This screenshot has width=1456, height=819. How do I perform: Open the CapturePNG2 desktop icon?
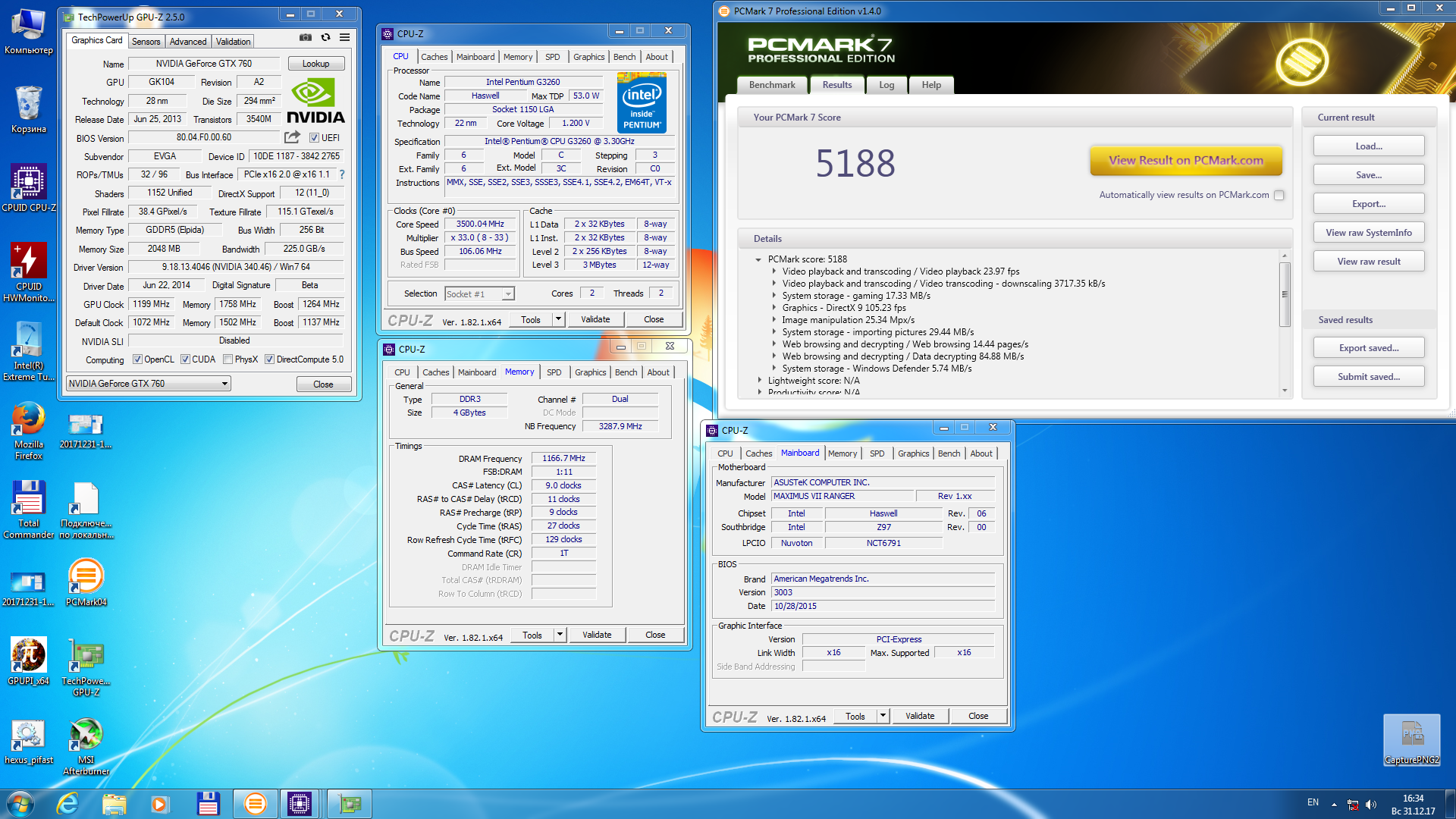[x=1411, y=740]
